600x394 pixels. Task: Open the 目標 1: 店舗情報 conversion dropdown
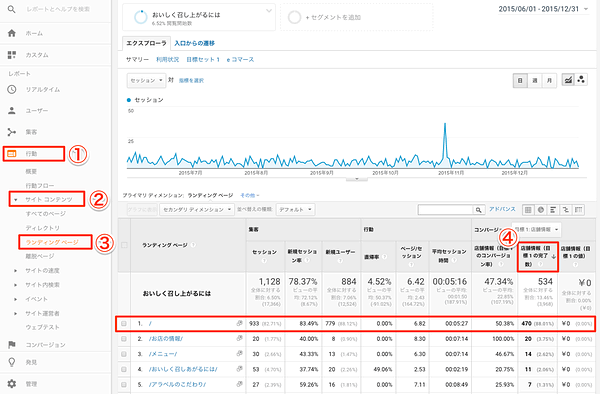click(536, 230)
